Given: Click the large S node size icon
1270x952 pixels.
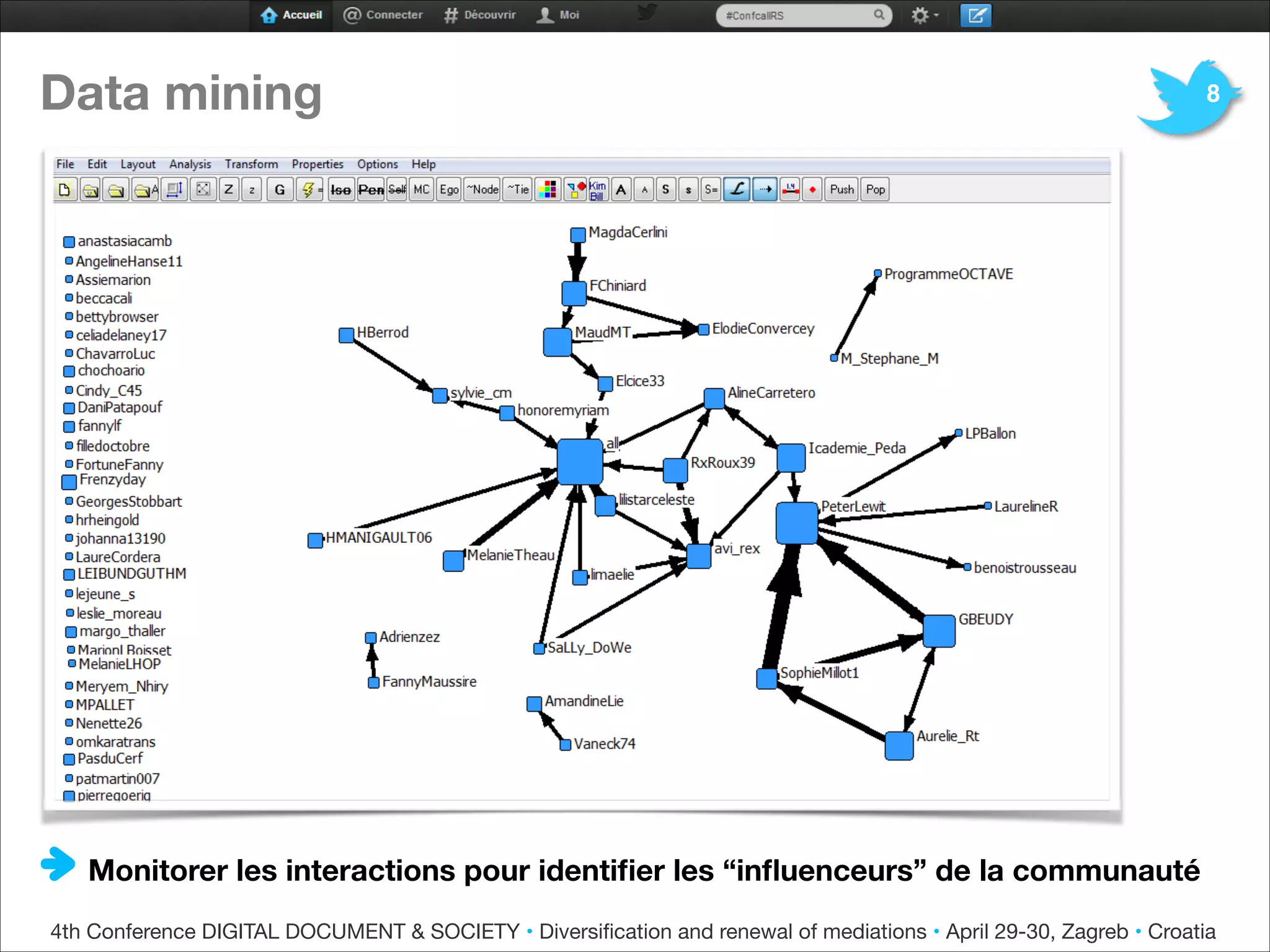Looking at the screenshot, I should [x=666, y=190].
